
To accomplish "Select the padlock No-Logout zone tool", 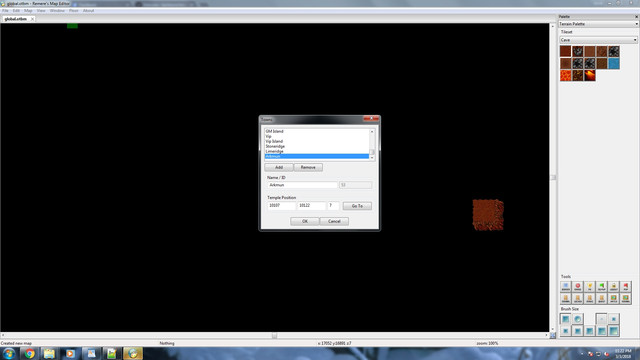I will click(x=613, y=287).
